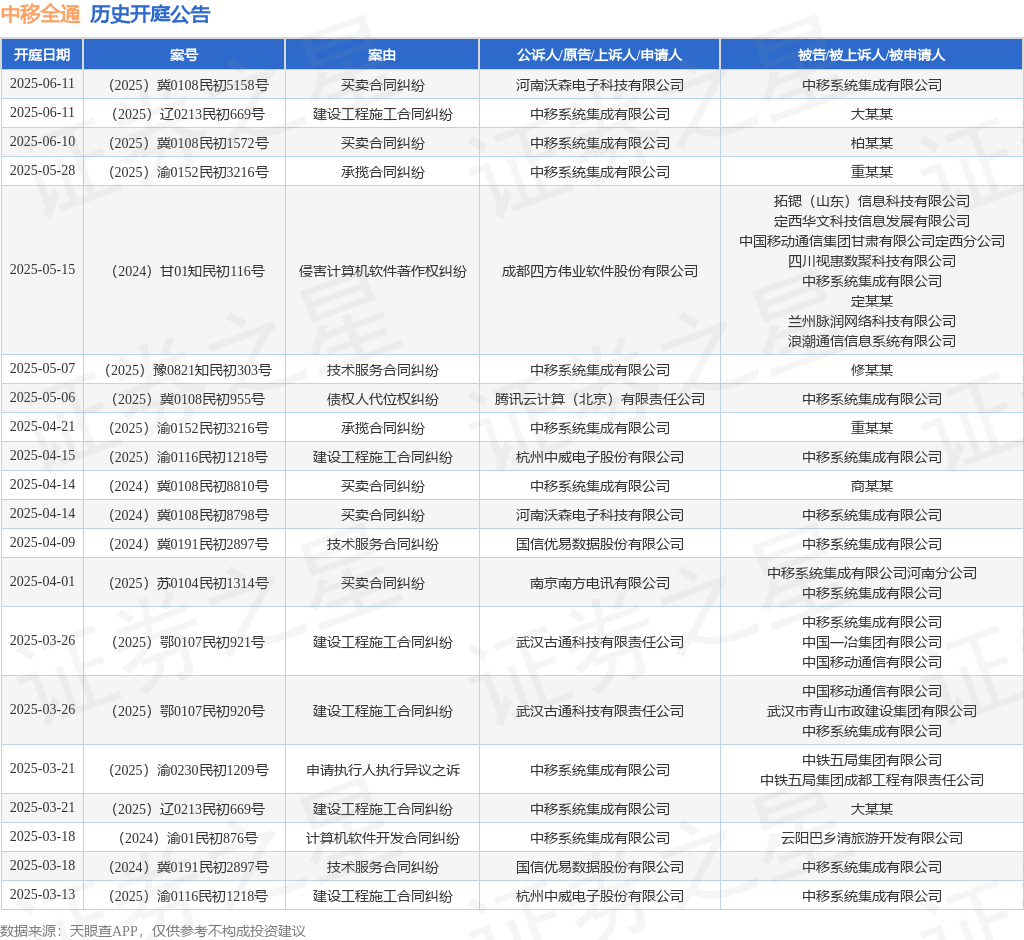Click the date 2025-04-09
Screen dimensions: 1024x940
click(42, 542)
